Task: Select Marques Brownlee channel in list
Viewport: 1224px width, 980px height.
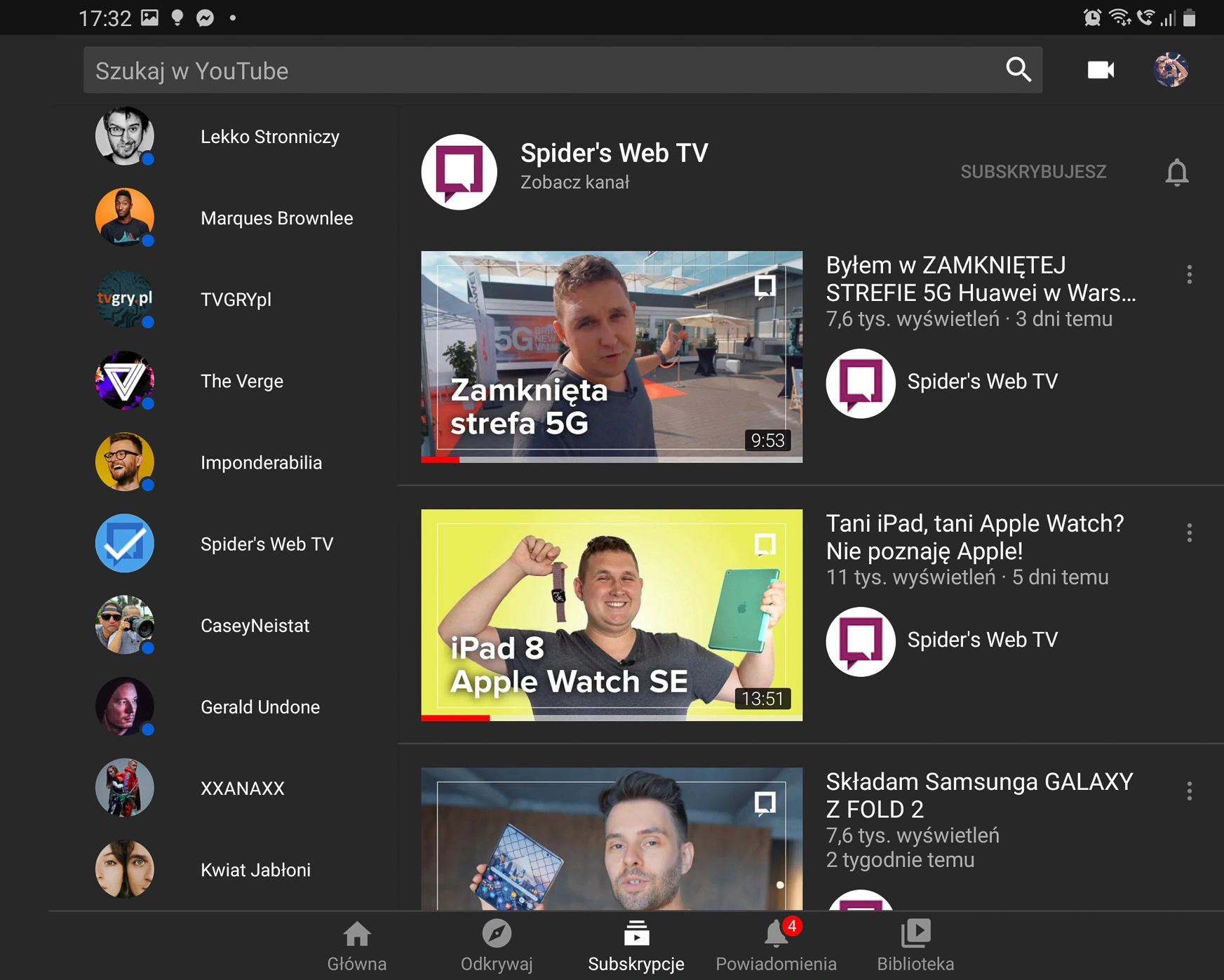Action: pos(224,218)
